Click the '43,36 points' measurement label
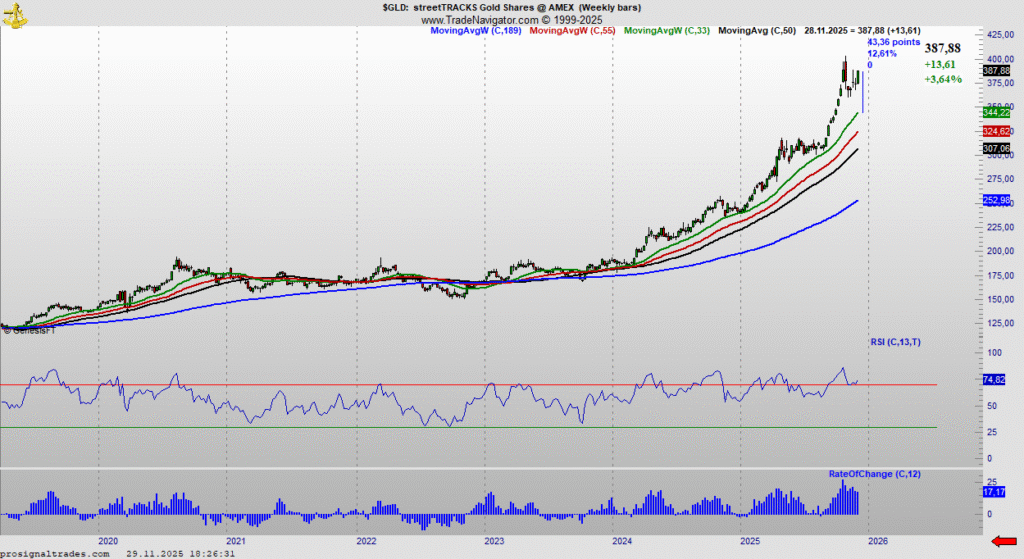The image size is (1024, 559). tap(893, 42)
